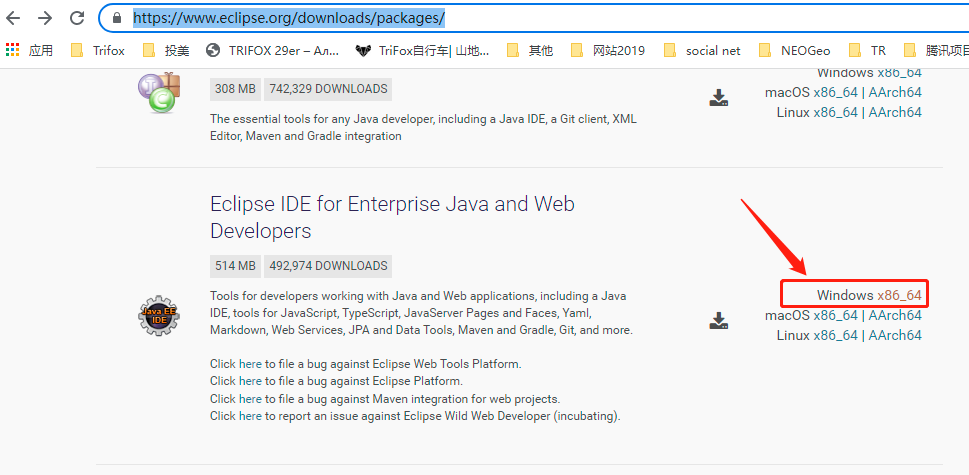Click the browser back arrow
This screenshot has width=969, height=475.
13,18
